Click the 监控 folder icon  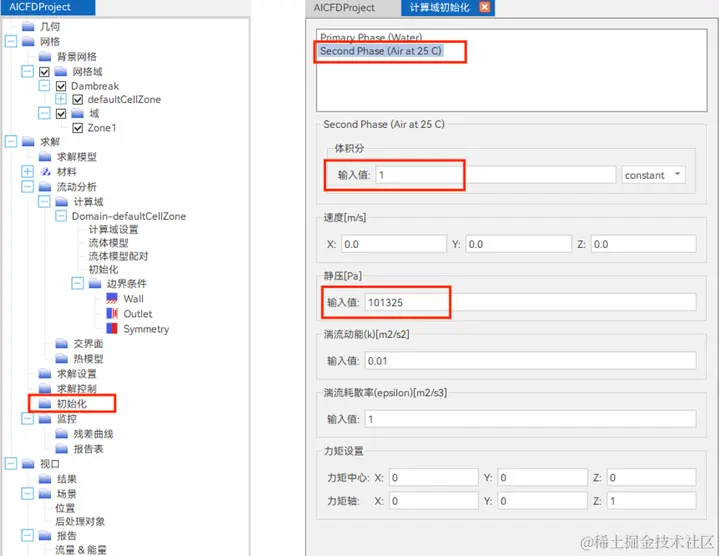point(45,419)
